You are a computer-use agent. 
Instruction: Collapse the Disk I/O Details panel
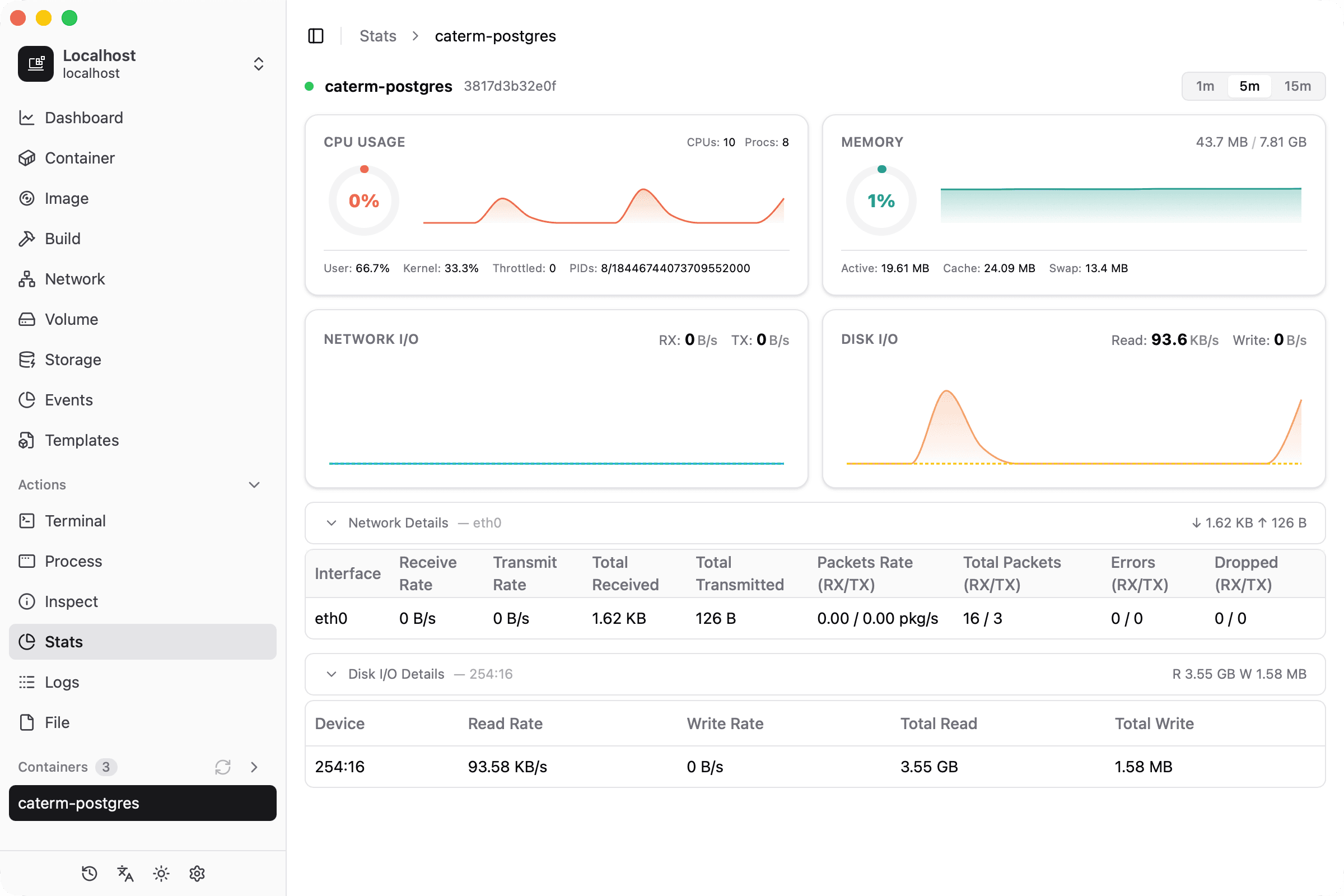pos(332,674)
